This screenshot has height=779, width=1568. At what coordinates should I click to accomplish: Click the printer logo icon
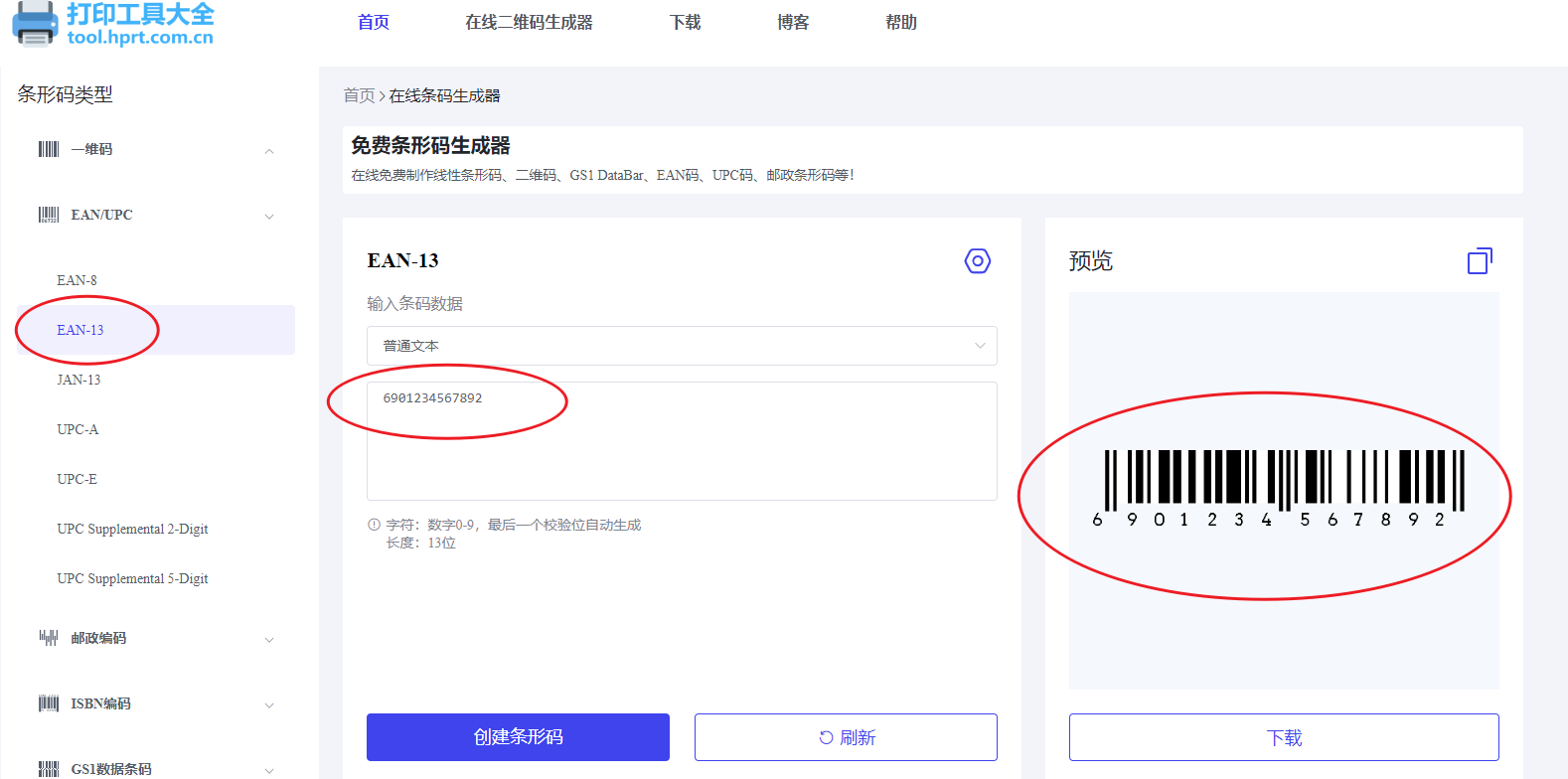[x=35, y=24]
